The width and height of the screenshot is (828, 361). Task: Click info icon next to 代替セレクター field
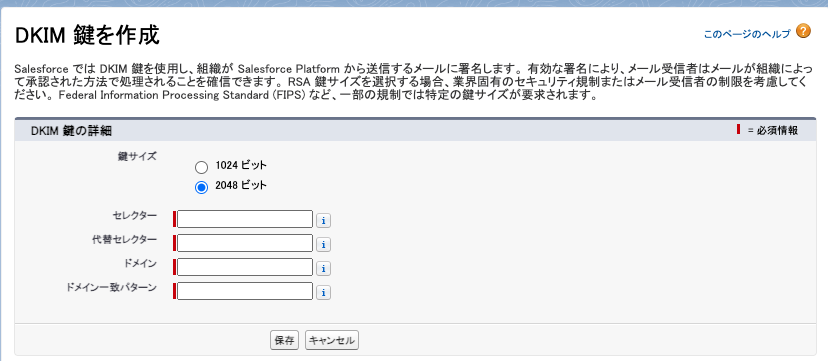pos(323,245)
